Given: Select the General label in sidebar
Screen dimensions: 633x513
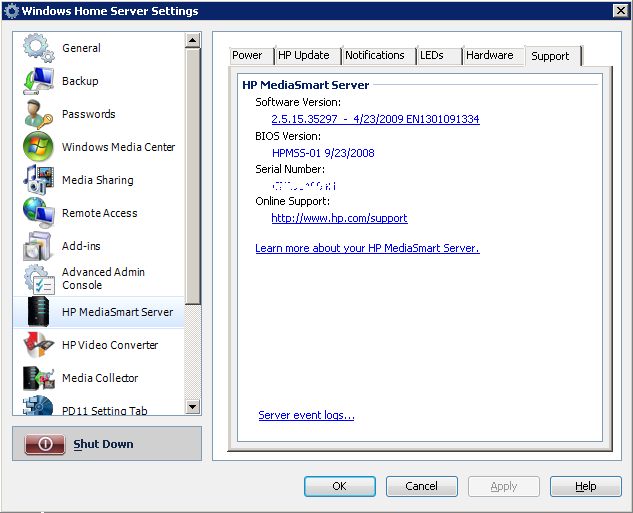Looking at the screenshot, I should coord(82,48).
